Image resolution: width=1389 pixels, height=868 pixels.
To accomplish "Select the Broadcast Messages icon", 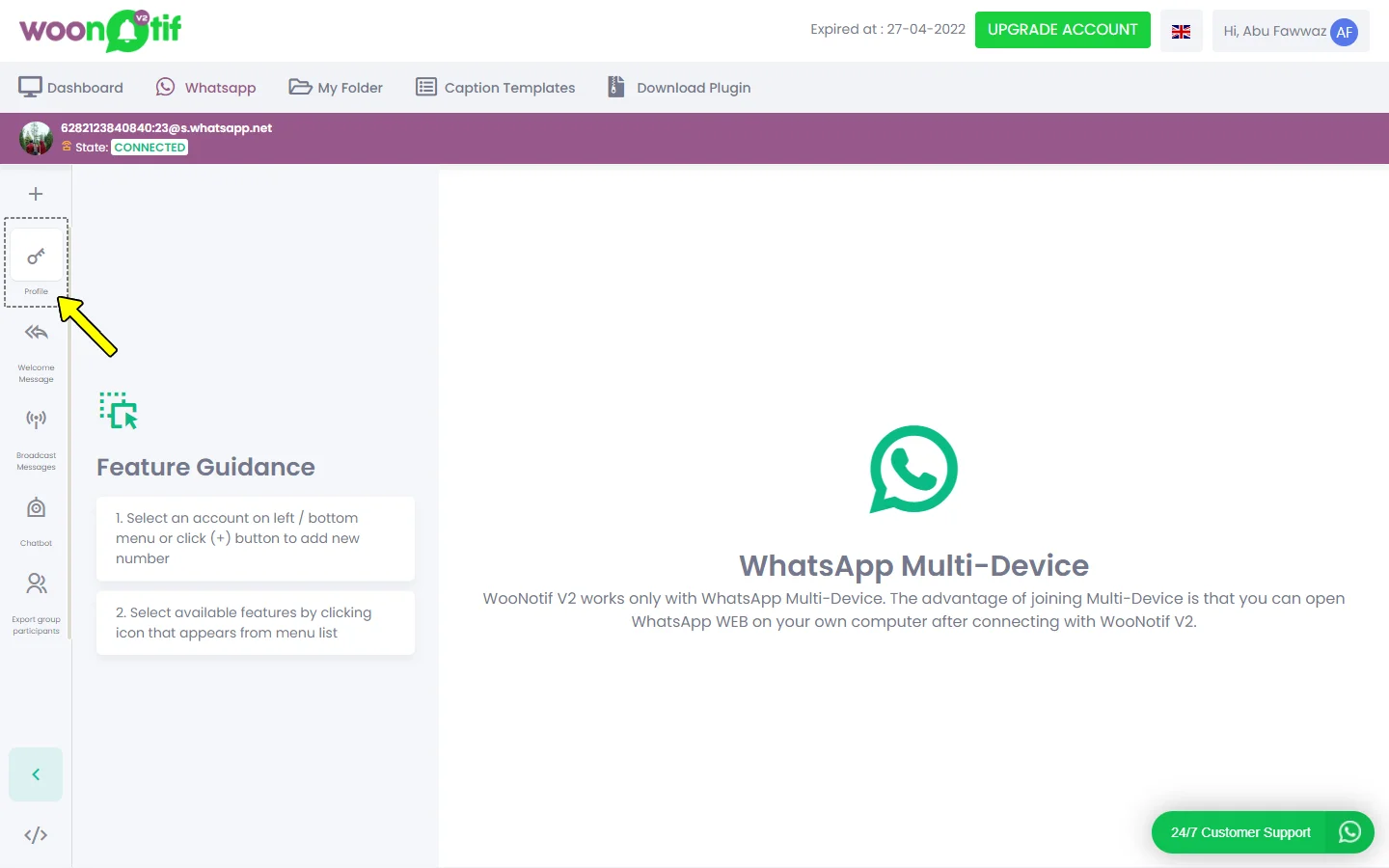I will 36,420.
